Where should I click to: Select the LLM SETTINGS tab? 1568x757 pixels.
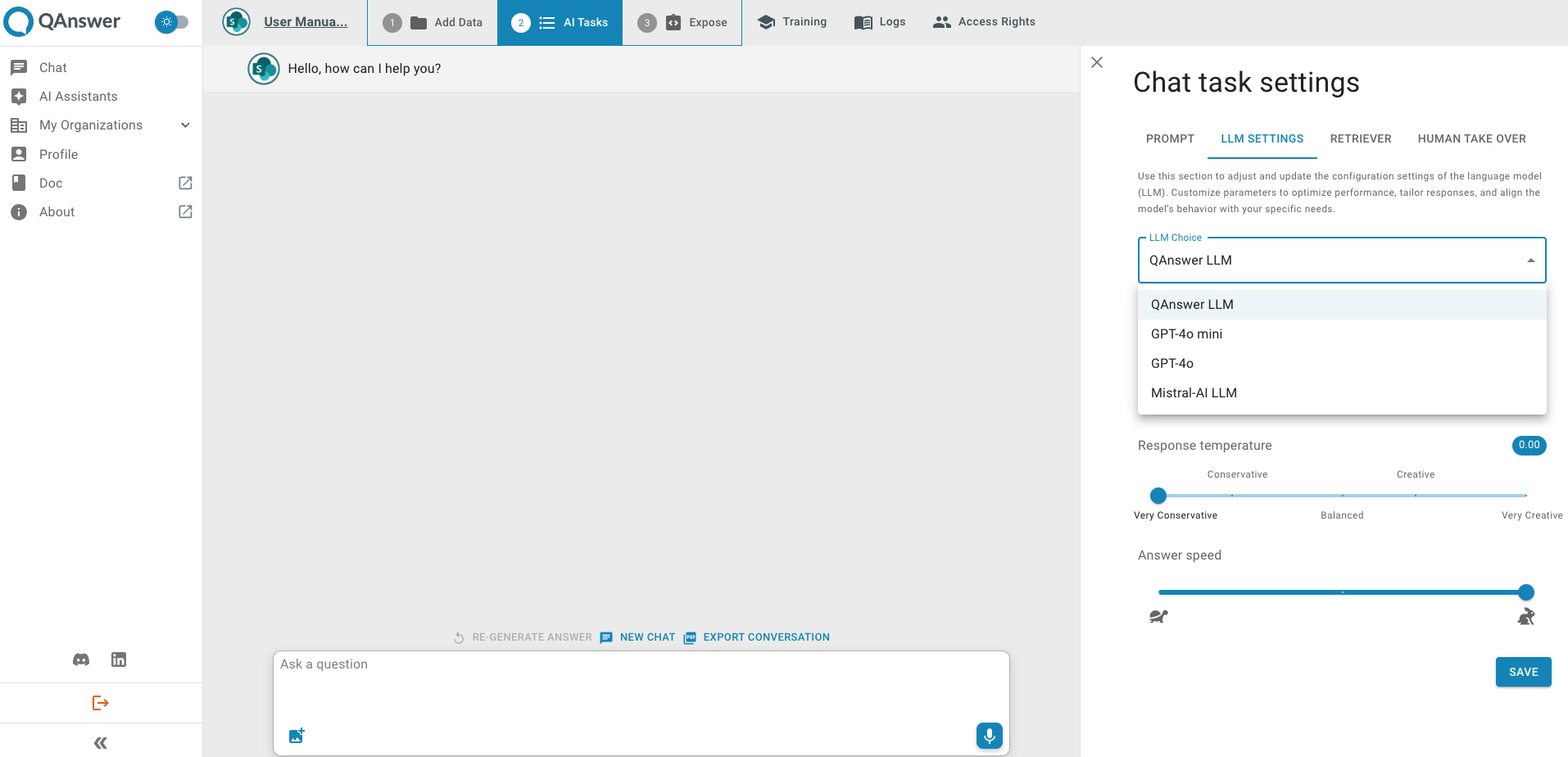(x=1262, y=138)
